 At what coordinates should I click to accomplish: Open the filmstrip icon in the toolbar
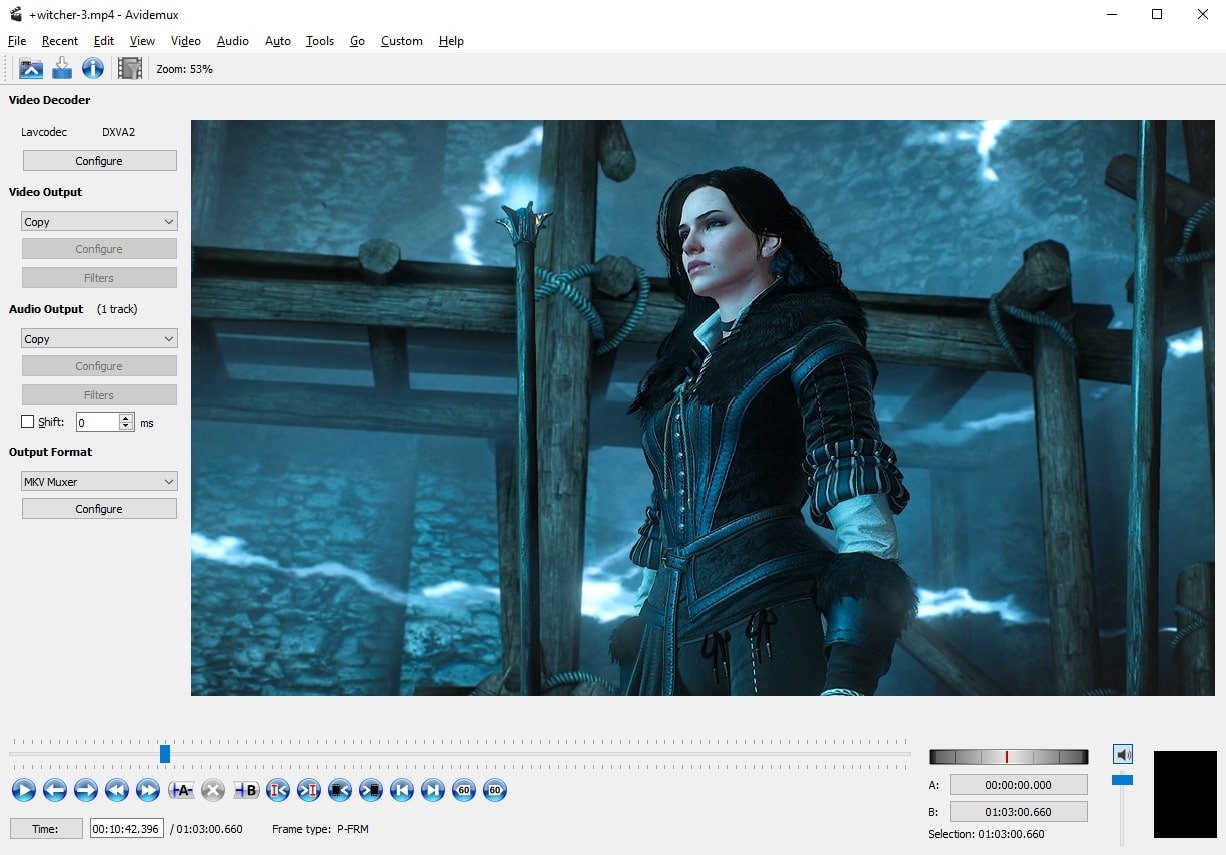130,68
